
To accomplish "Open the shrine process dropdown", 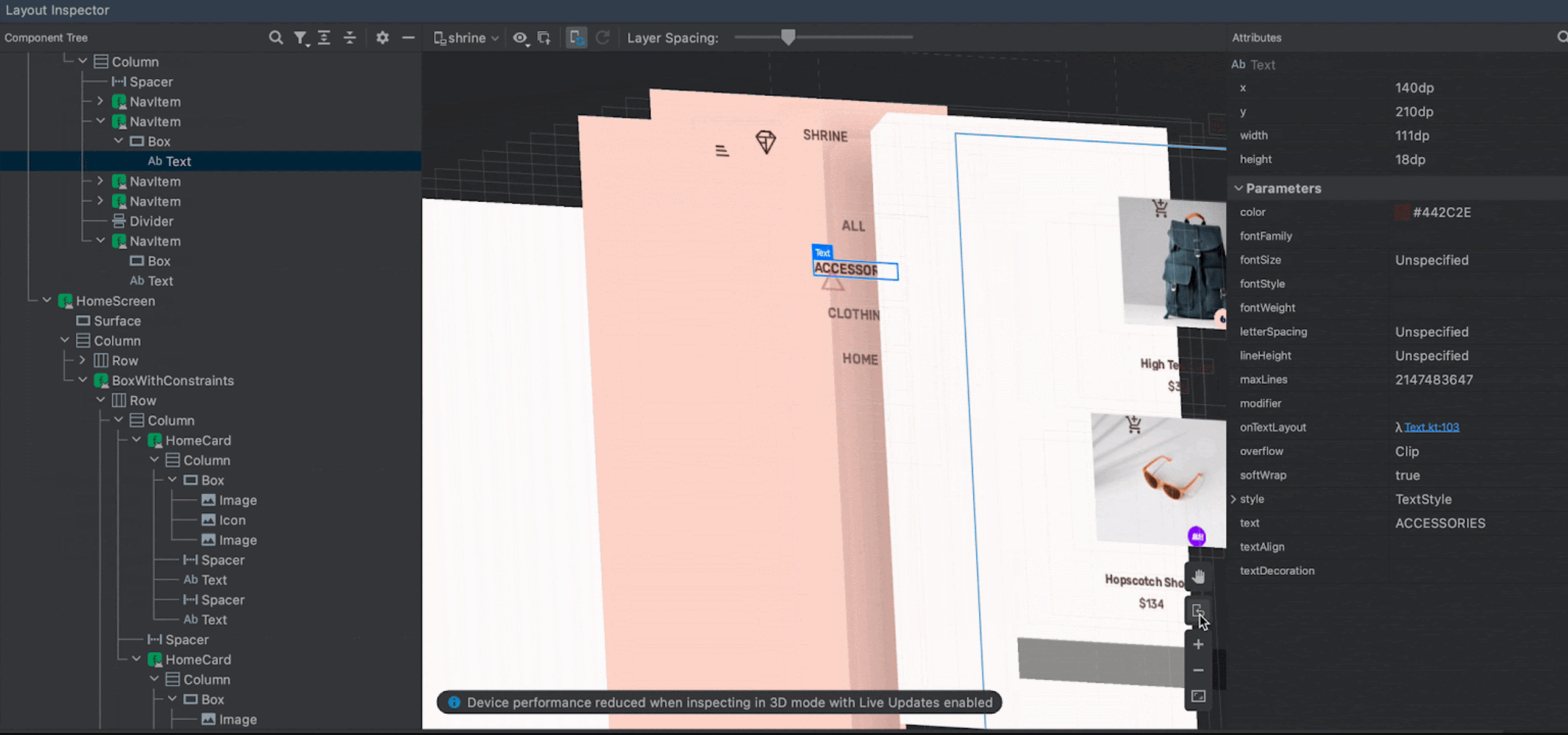I will tap(467, 38).
